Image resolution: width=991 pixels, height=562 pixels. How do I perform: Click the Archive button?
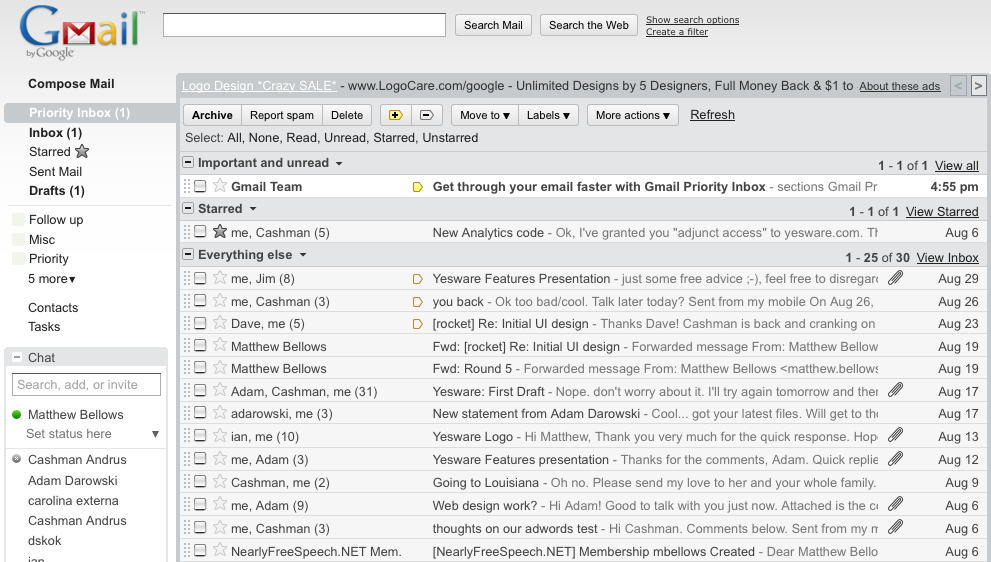212,115
